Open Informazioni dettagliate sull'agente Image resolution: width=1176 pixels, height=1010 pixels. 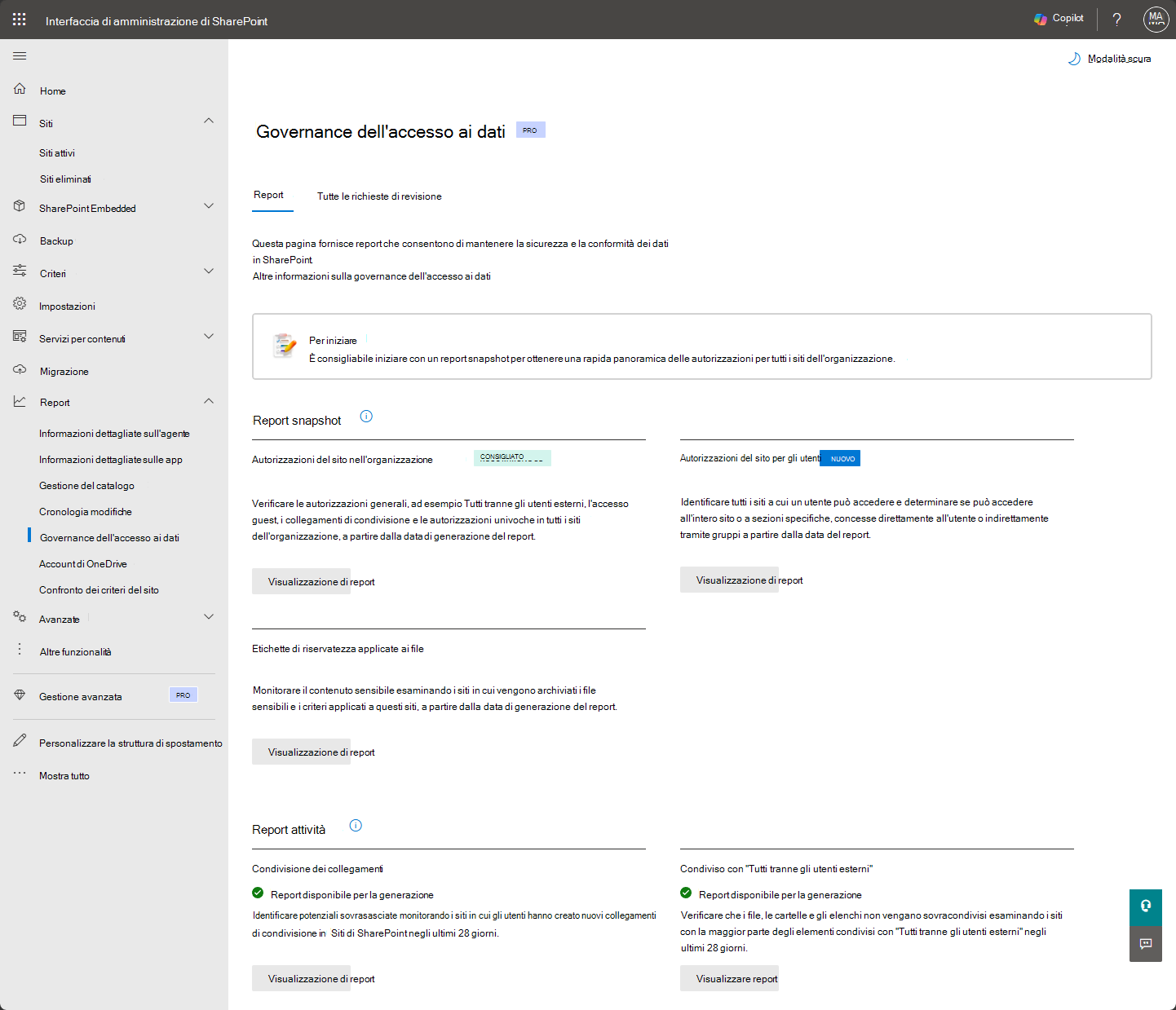click(114, 434)
